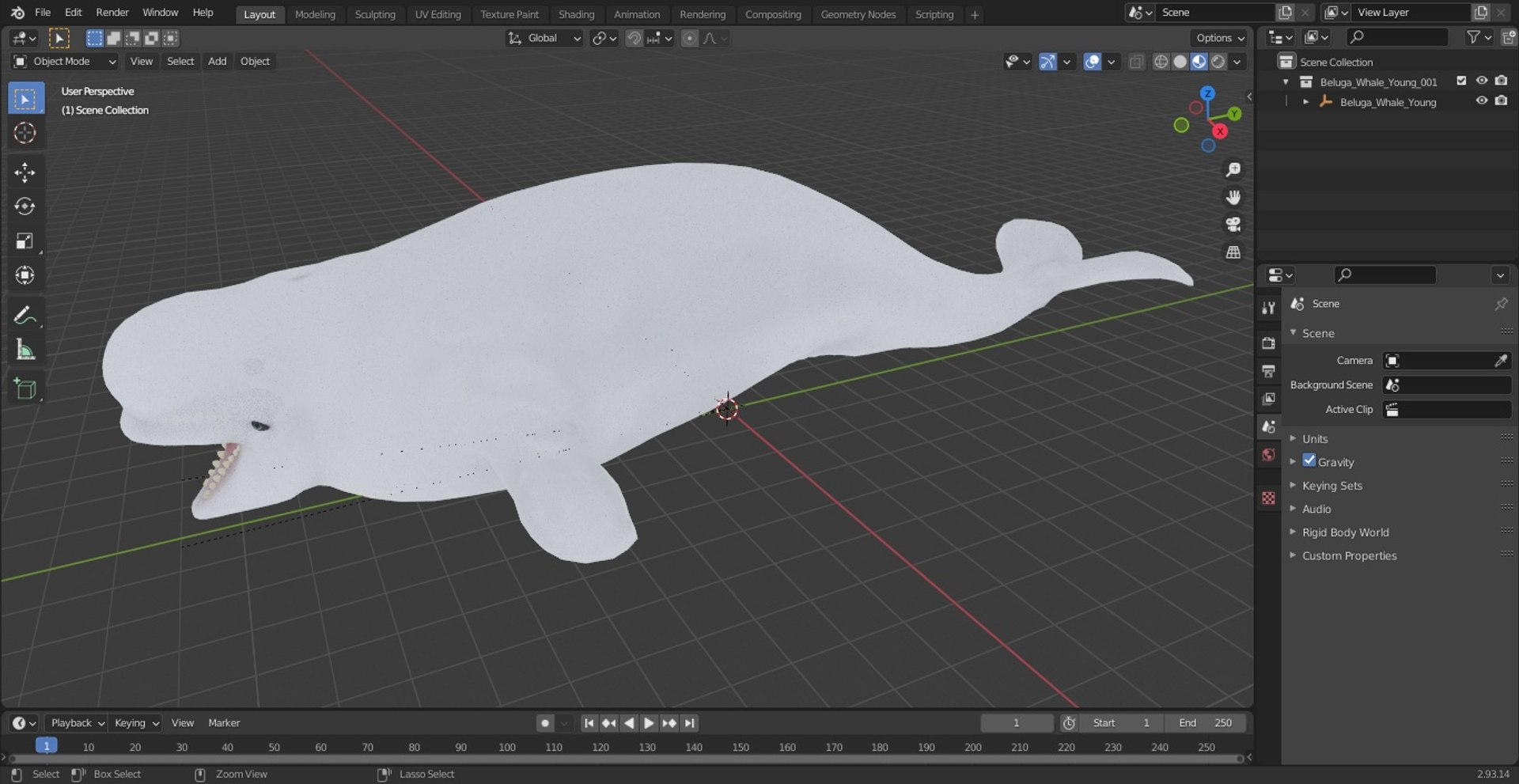This screenshot has height=784, width=1519.
Task: Open the Options dropdown
Action: pos(1219,38)
